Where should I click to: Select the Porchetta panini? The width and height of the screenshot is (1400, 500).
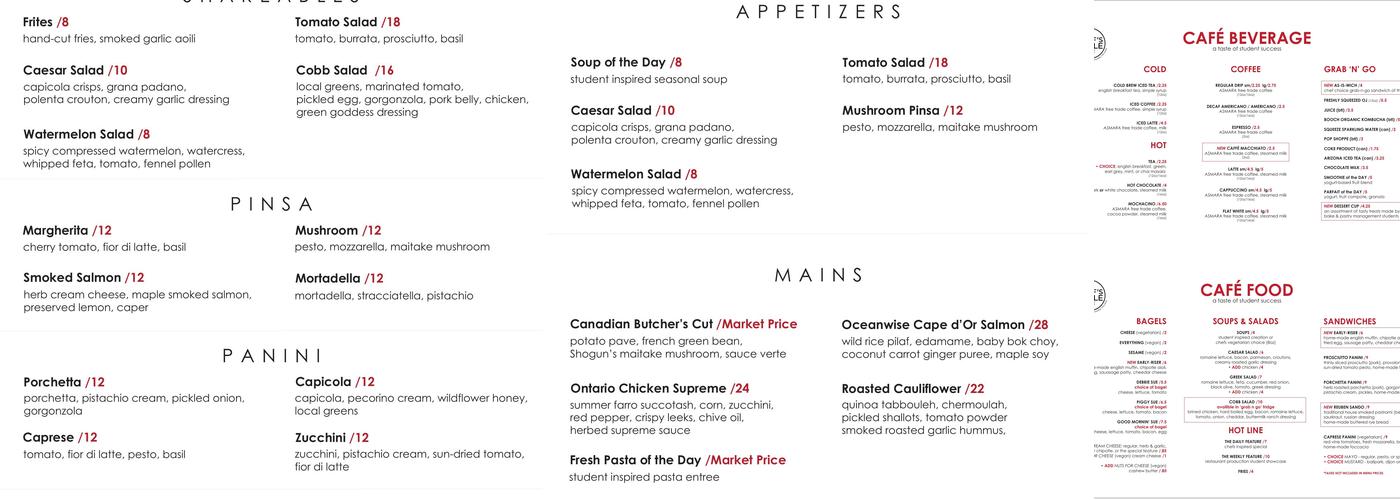[63, 382]
